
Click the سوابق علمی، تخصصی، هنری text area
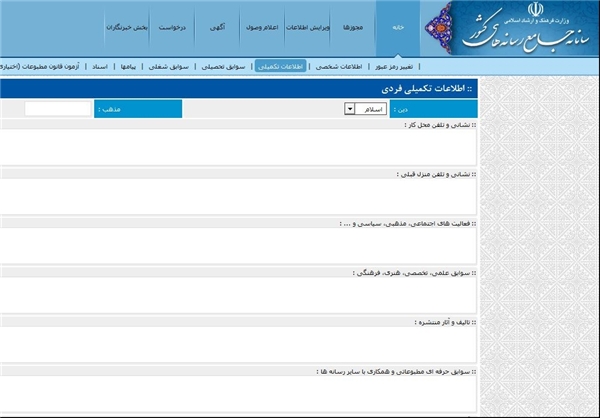(x=238, y=295)
